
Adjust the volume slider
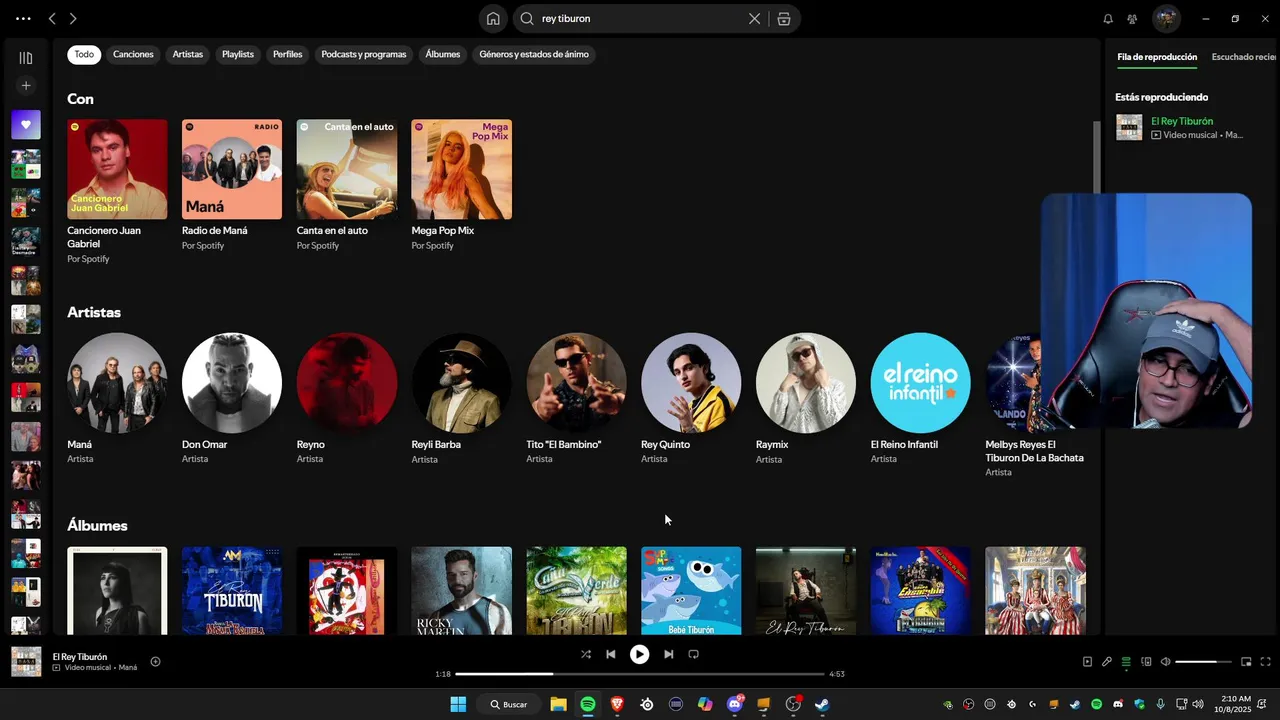1203,662
